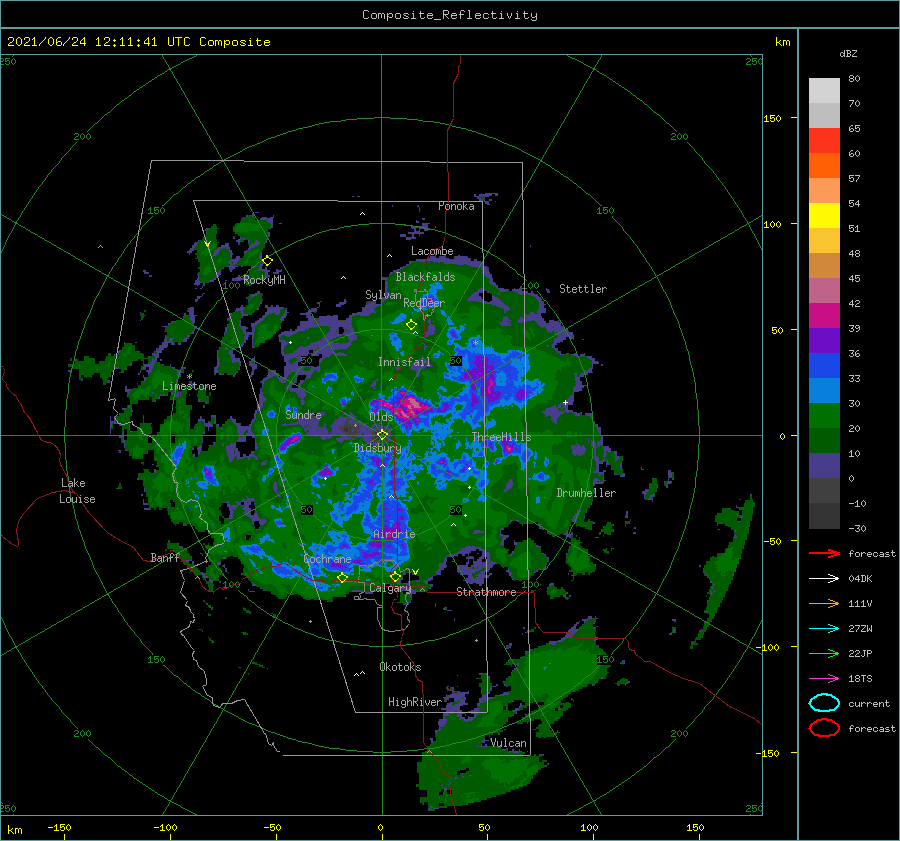This screenshot has height=841, width=900.
Task: Click the HighRiver city label
Action: click(x=415, y=702)
